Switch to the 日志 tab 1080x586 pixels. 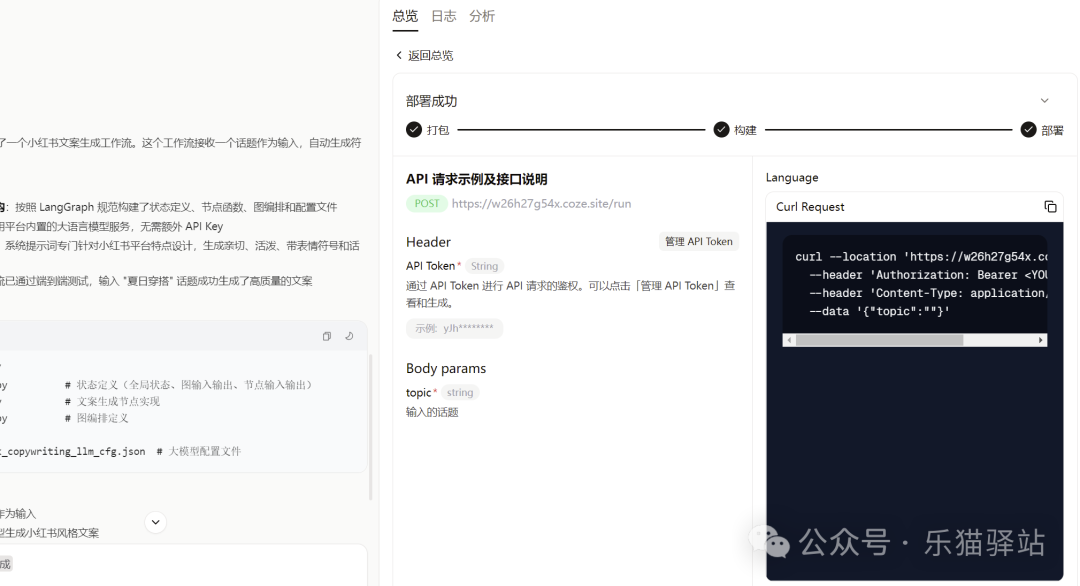tap(443, 16)
